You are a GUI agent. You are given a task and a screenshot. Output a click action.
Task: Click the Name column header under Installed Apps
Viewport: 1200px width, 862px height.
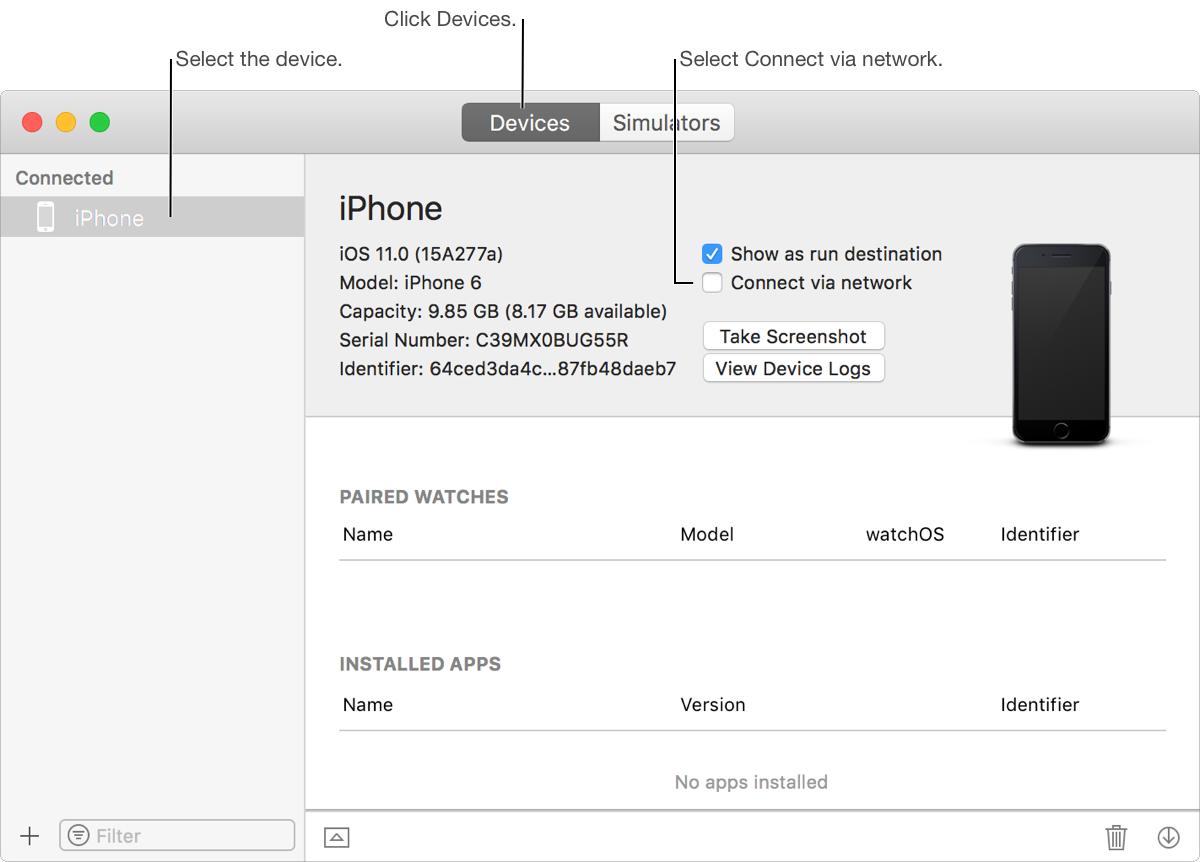tap(368, 704)
